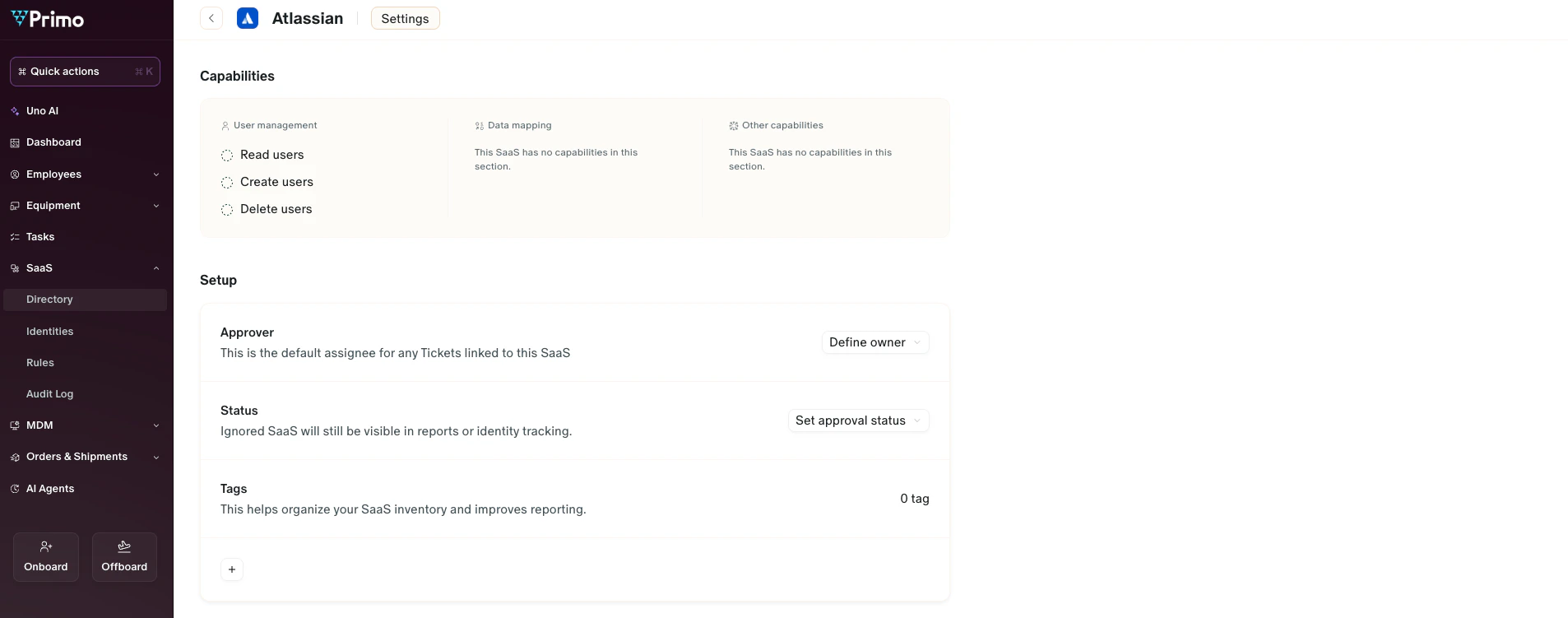Open Set approval status dropdown
Viewport: 1568px width, 618px height.
[859, 421]
